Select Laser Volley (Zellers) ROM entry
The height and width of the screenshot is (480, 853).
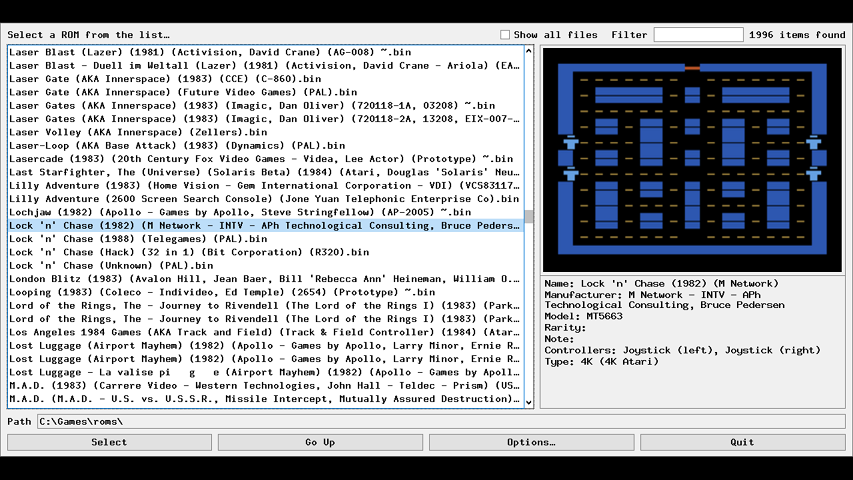(265, 132)
